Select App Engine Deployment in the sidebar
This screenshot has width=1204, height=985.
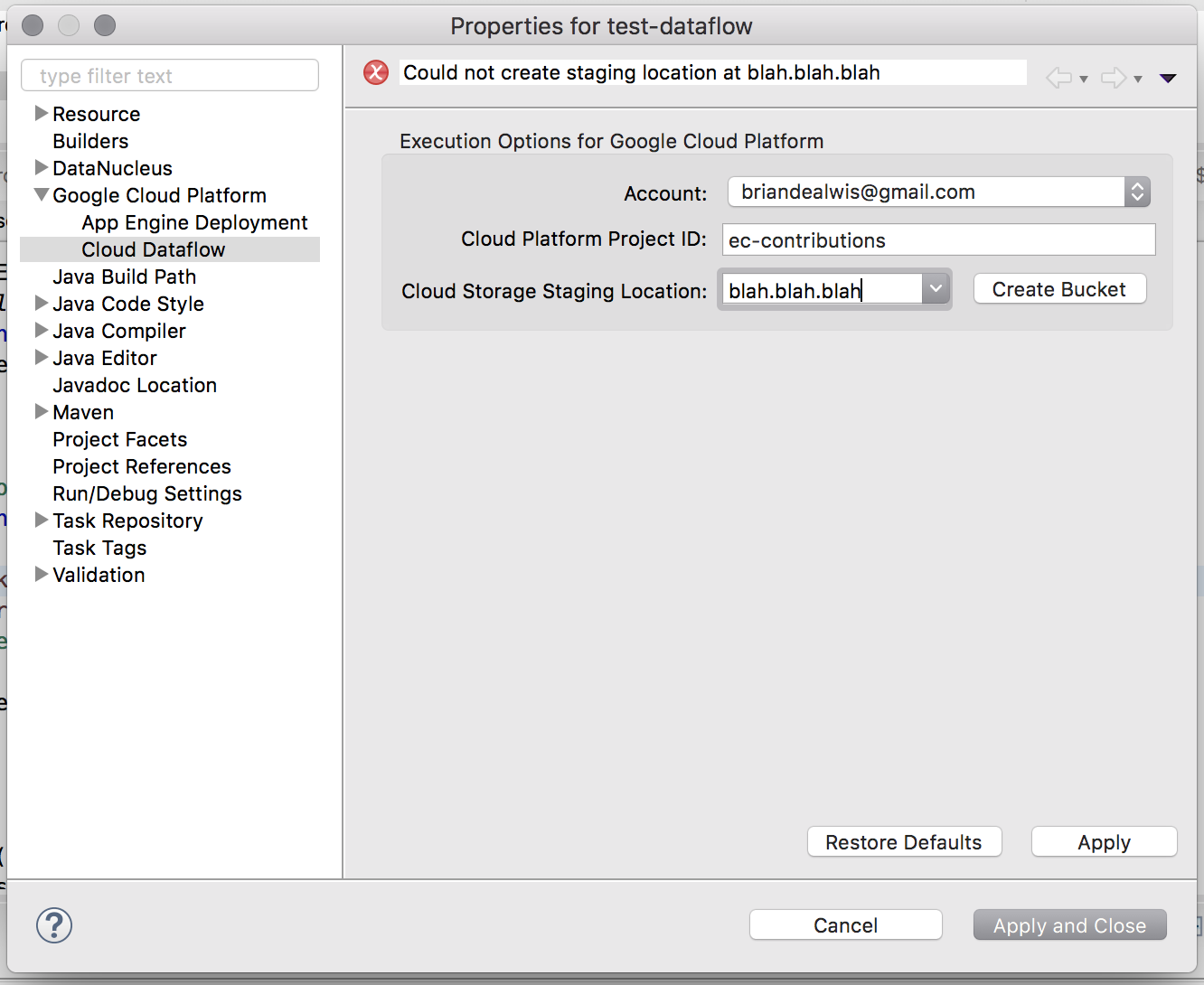click(194, 222)
